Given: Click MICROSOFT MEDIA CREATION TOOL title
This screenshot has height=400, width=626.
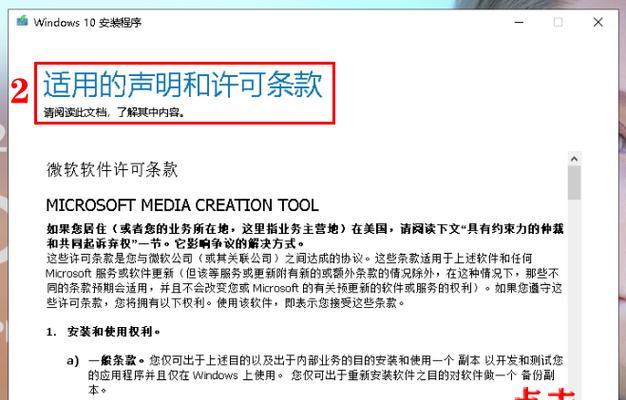Looking at the screenshot, I should [182, 205].
